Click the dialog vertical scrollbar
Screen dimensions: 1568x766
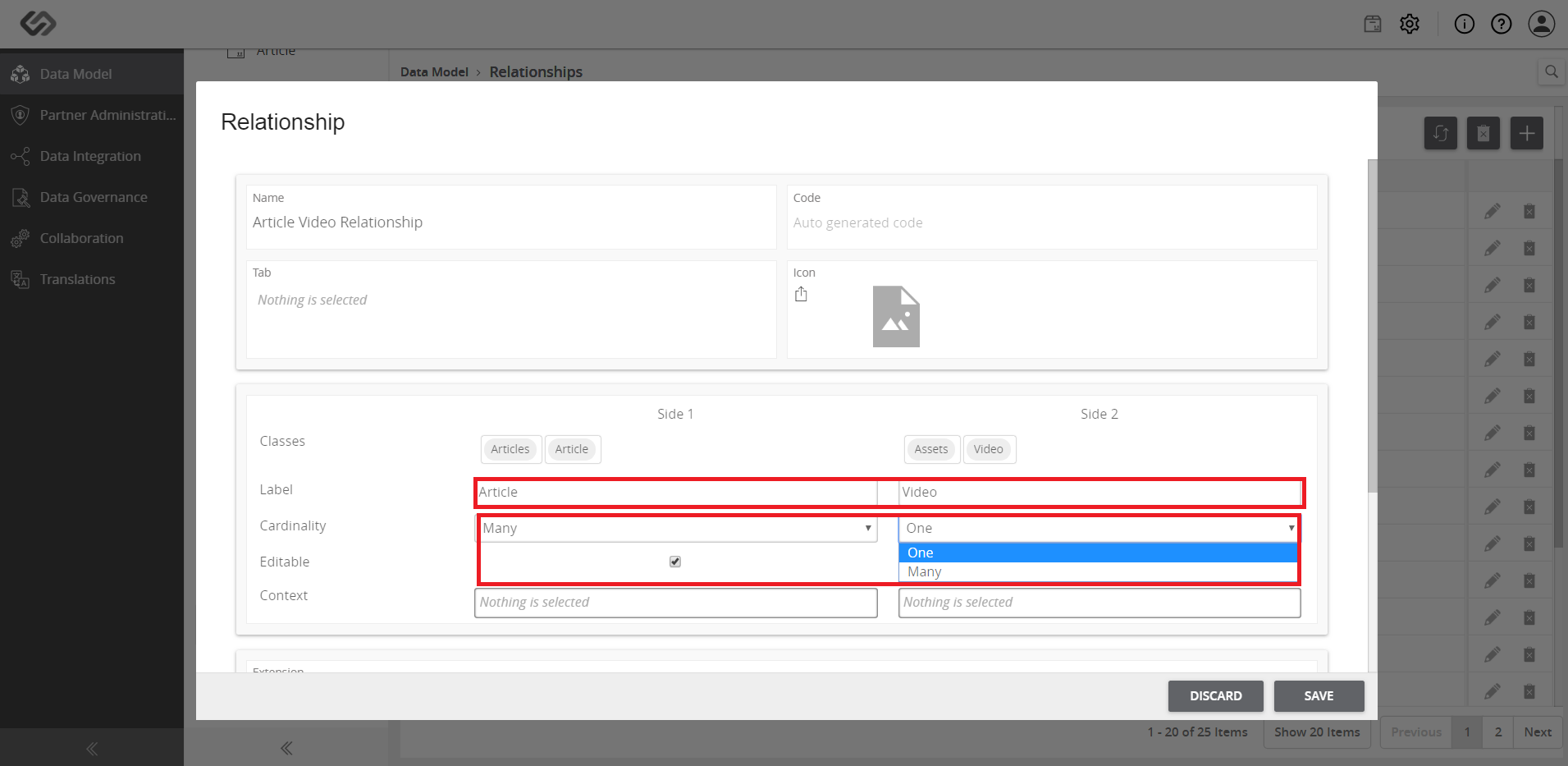pos(1372,326)
